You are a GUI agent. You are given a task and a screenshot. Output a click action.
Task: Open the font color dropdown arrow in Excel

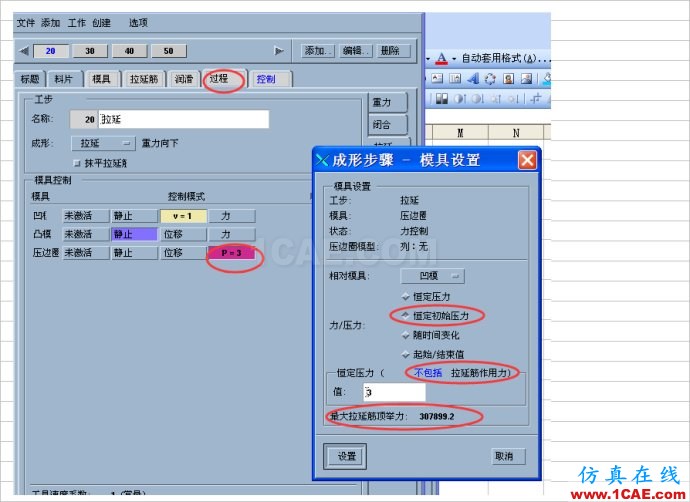coord(454,59)
